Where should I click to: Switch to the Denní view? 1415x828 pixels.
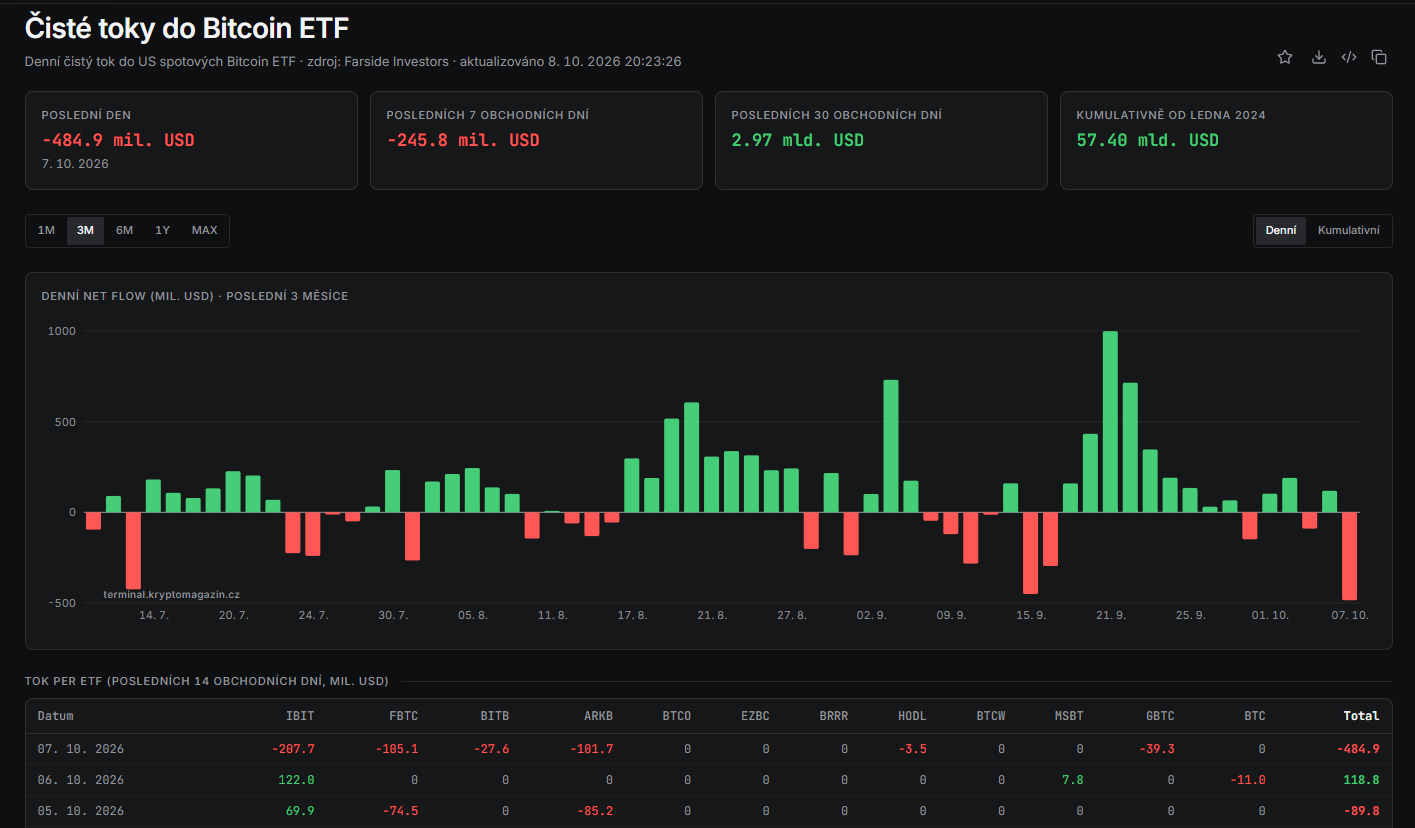[1281, 230]
